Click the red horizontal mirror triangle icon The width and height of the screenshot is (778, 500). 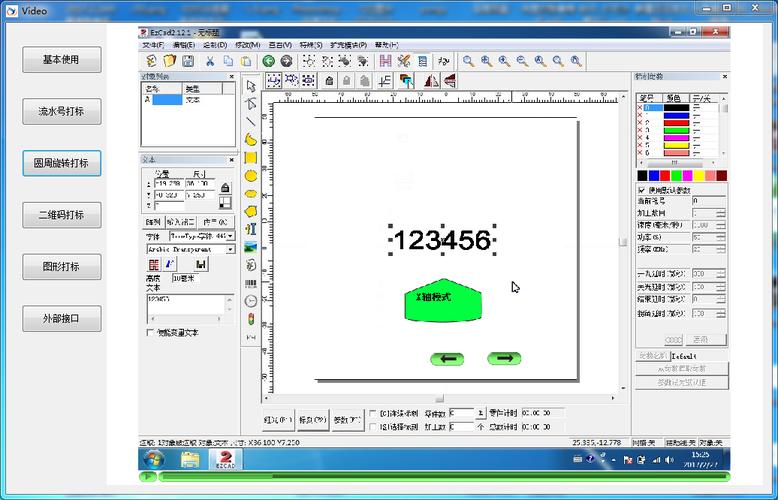[x=432, y=80]
